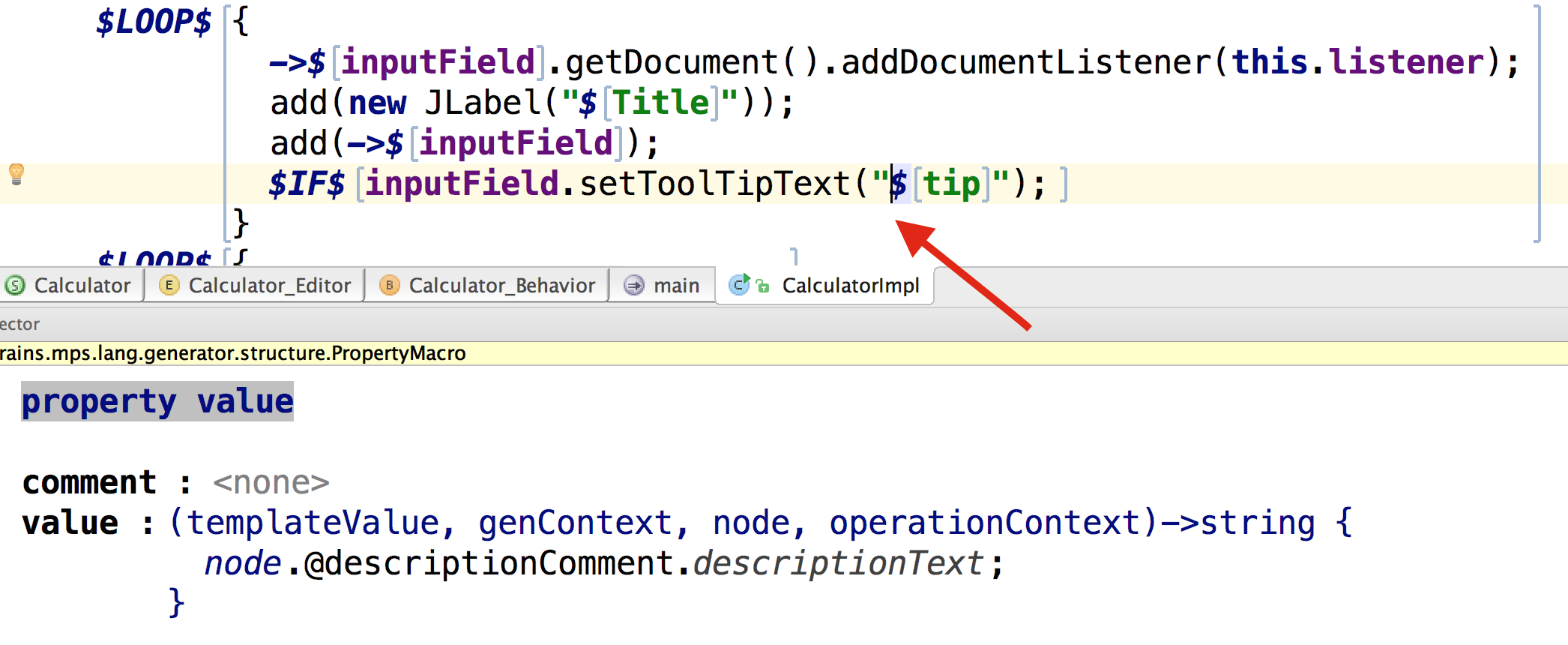The height and width of the screenshot is (645, 1568).
Task: Go to the main tab
Action: coord(663,286)
